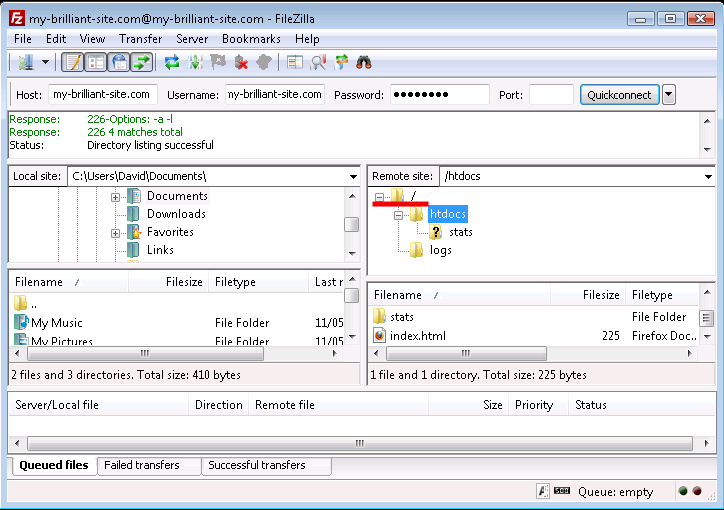Viewport: 724px width, 510px height.
Task: Search for files with binoculars icon
Action: tap(364, 62)
